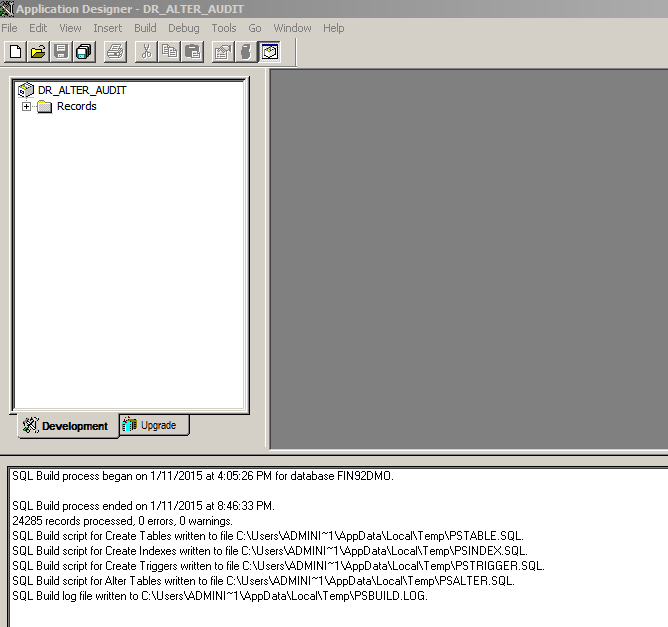The height and width of the screenshot is (627, 668).
Task: Click the PSINDEX.SQL Create Indexes log line
Action: (270, 551)
